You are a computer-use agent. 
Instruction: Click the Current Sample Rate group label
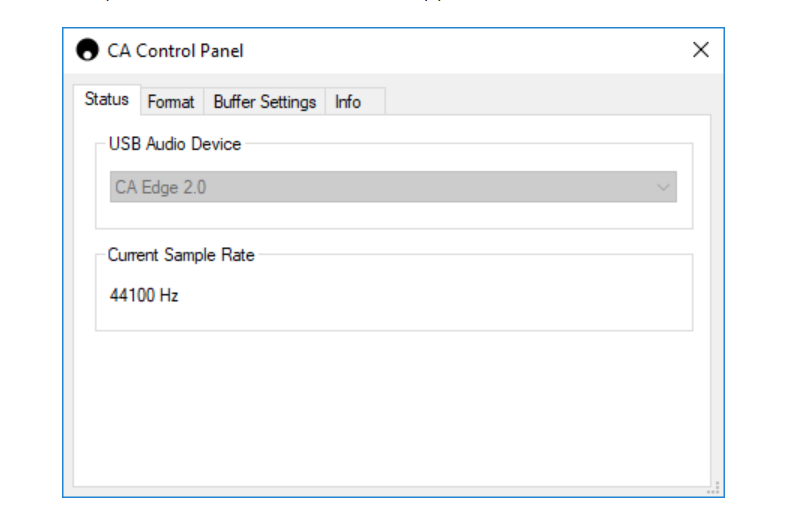[181, 255]
